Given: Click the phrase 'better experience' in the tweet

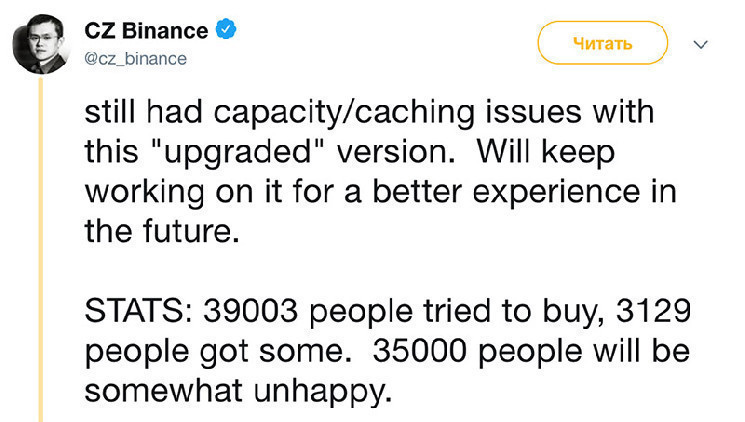Looking at the screenshot, I should coord(506,193).
